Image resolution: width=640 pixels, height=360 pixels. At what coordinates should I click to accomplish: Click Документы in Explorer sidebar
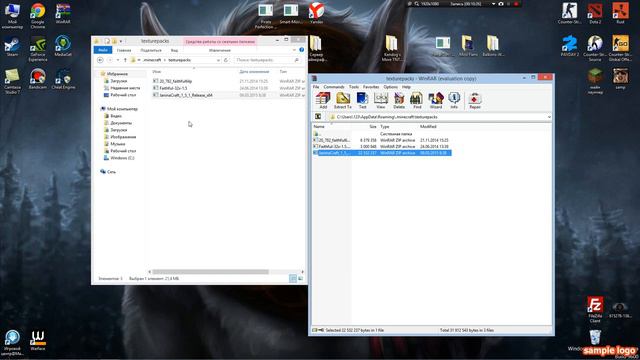point(121,123)
